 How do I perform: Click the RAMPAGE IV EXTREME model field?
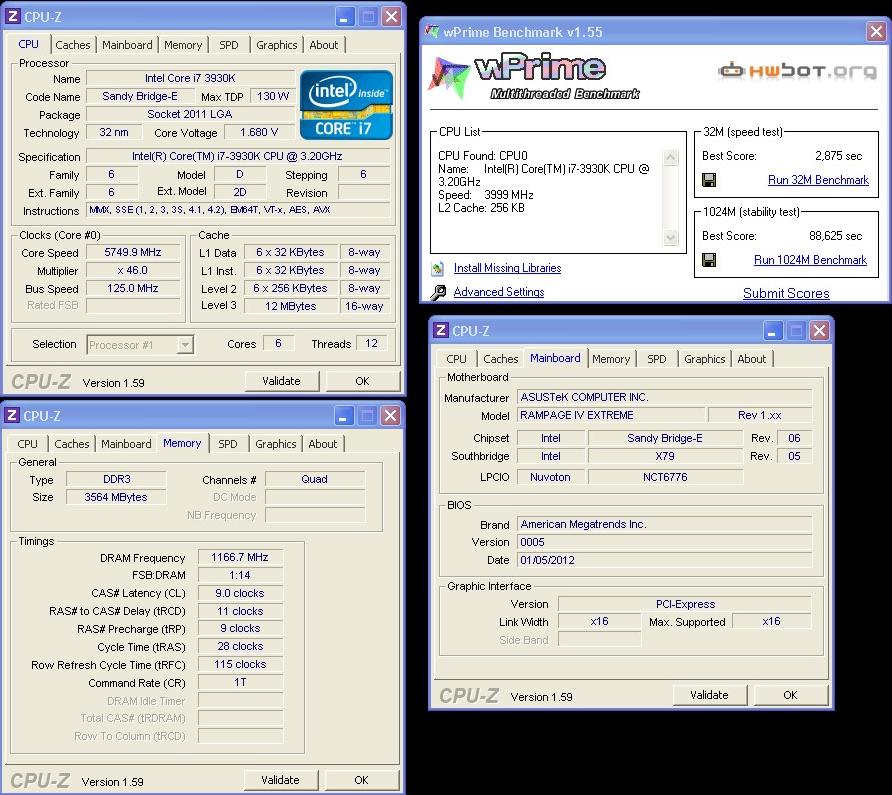pyautogui.click(x=611, y=415)
